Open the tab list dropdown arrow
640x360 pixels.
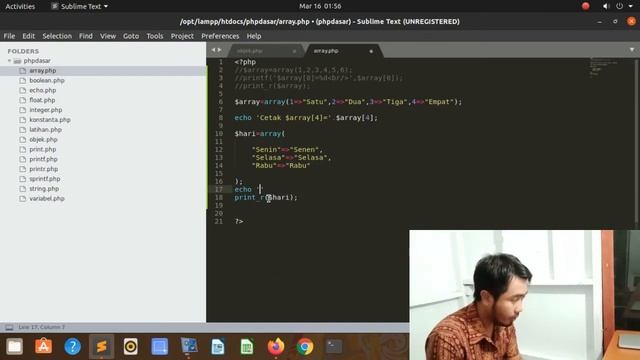click(632, 50)
